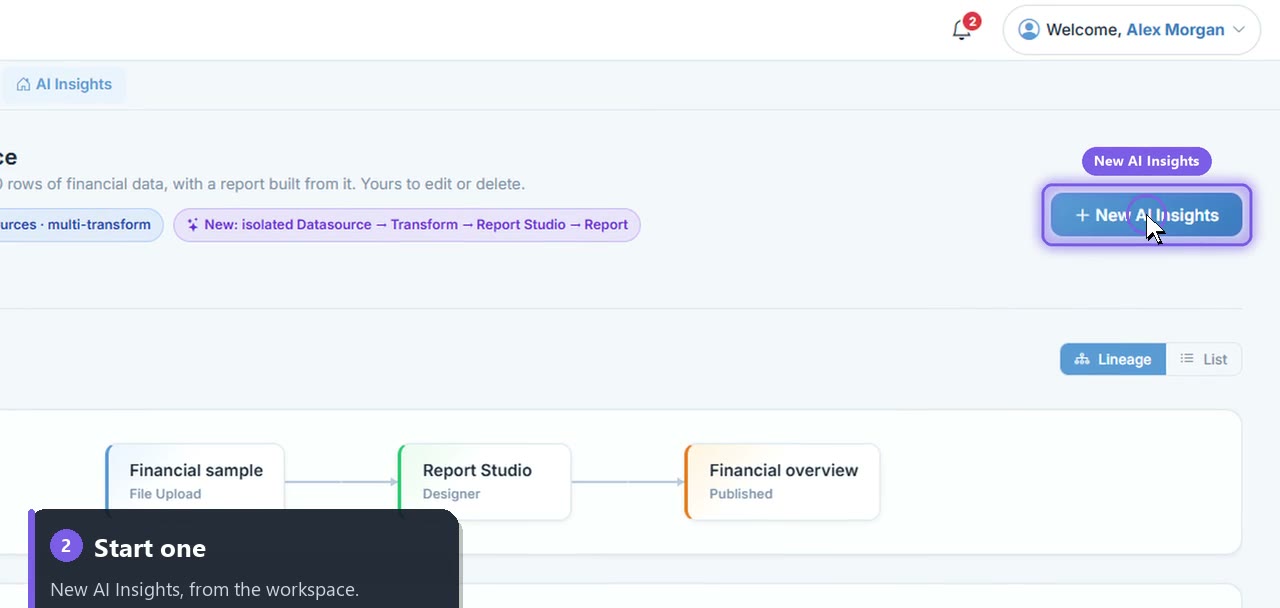Click the + New AI Insights button
Screen dimensions: 1280x608
[x=1146, y=215]
